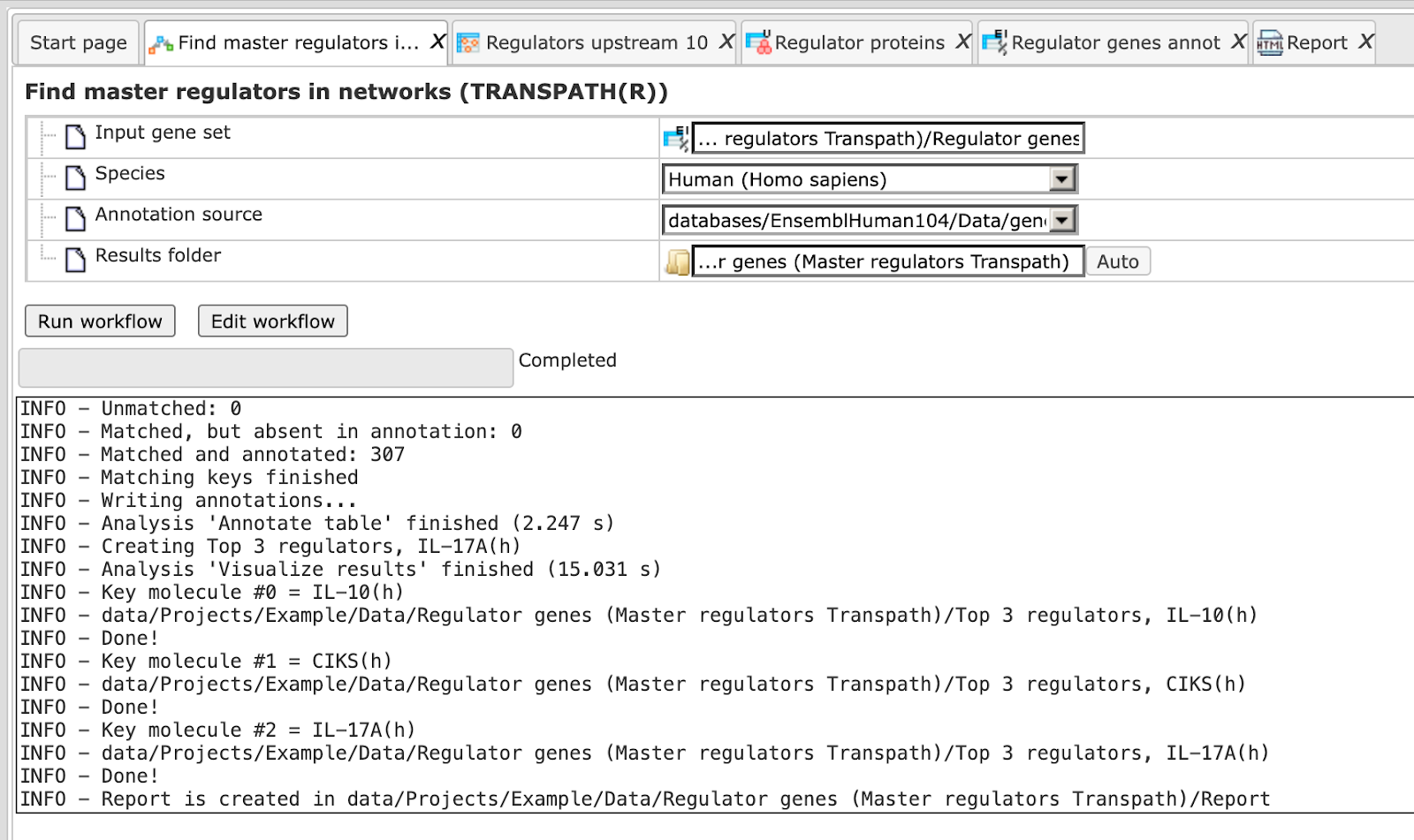Click the Input gene set path field
This screenshot has width=1414, height=840.
pos(887,138)
